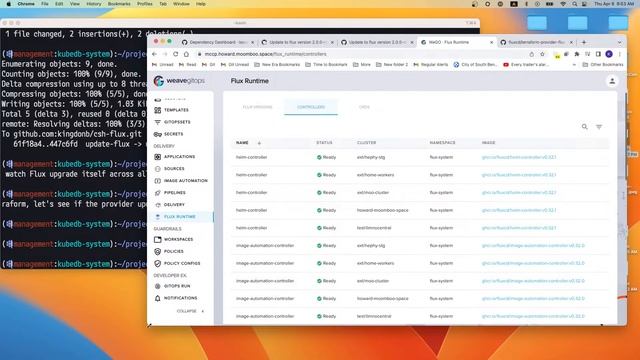Open Secrets key icon in sidebar
Screen dimensions: 640x360
pyautogui.click(x=158, y=134)
